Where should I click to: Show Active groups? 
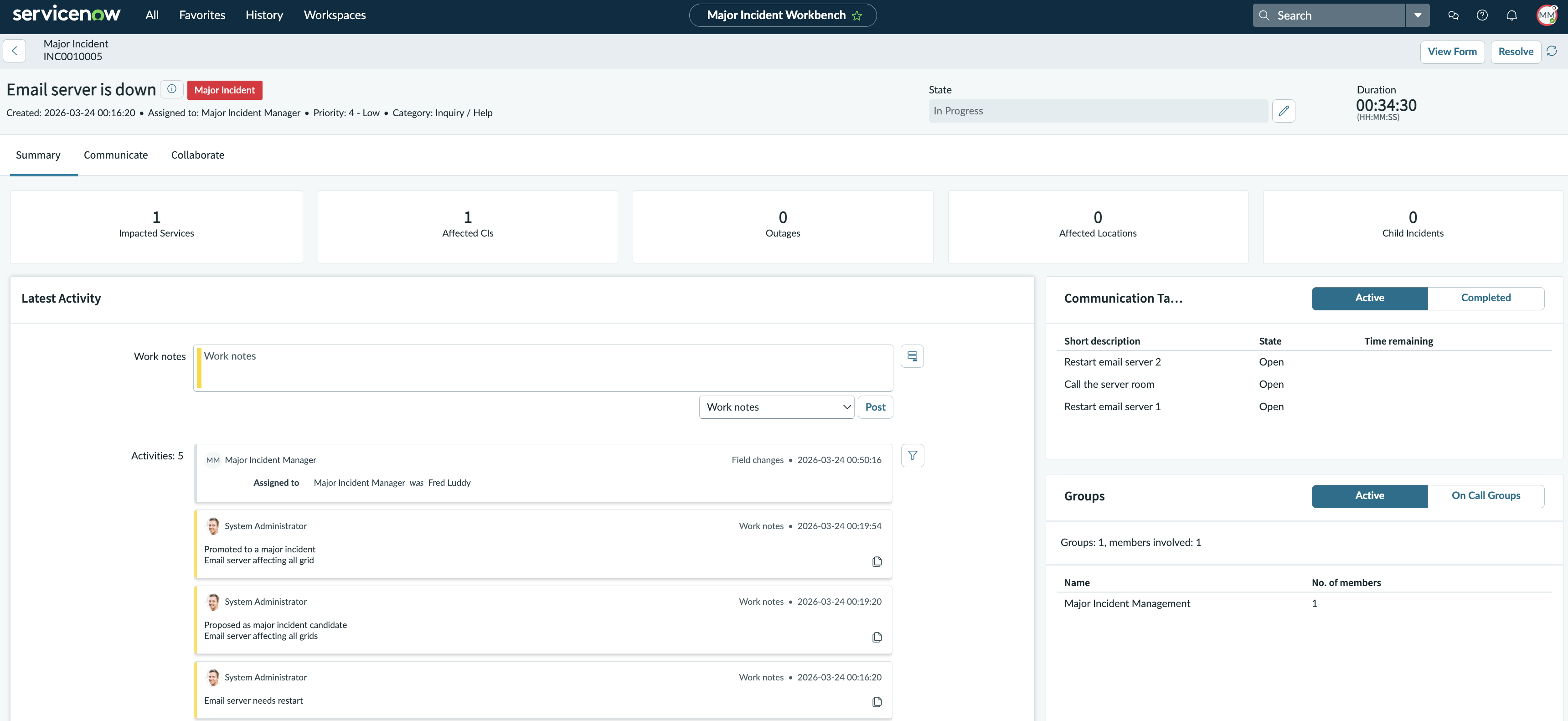(1370, 496)
